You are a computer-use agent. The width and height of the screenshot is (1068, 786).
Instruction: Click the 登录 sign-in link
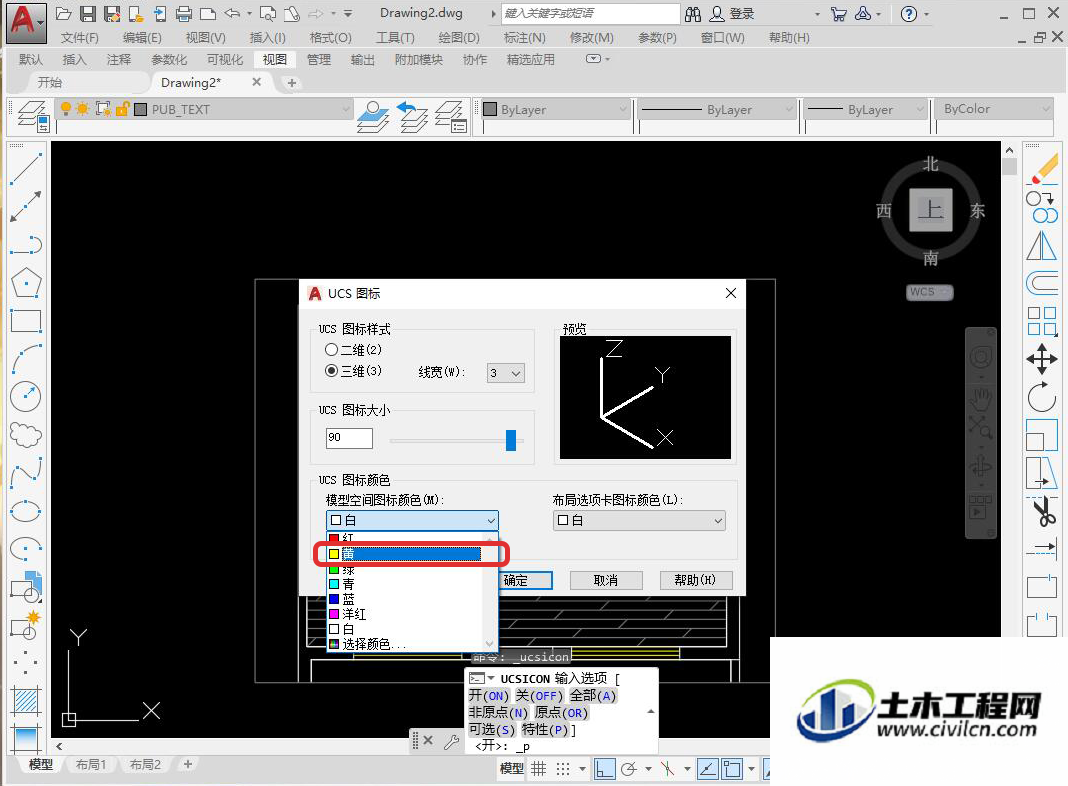(741, 14)
